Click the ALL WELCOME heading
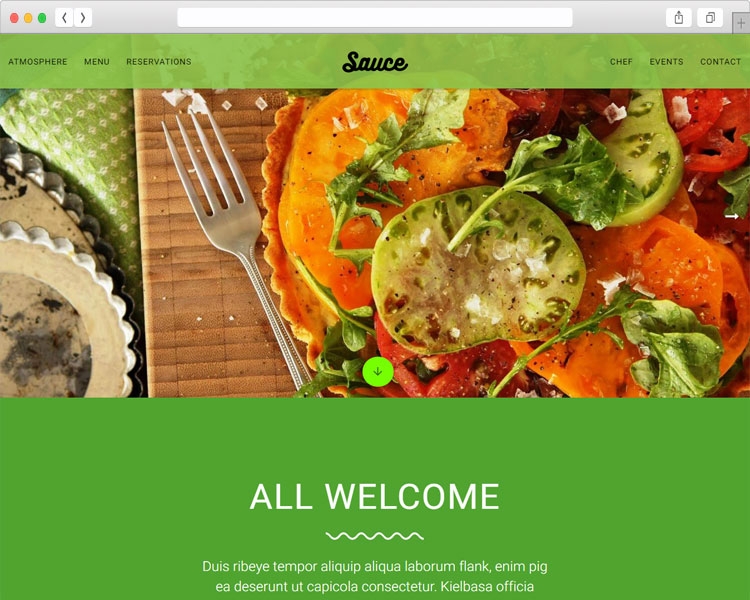 tap(375, 497)
